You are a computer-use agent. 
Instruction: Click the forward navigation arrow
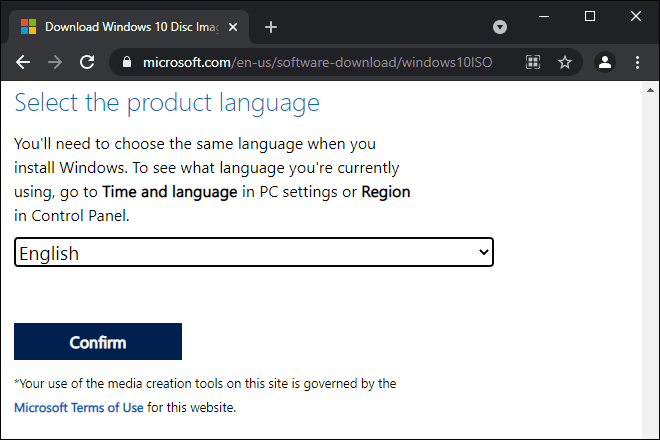coord(55,62)
